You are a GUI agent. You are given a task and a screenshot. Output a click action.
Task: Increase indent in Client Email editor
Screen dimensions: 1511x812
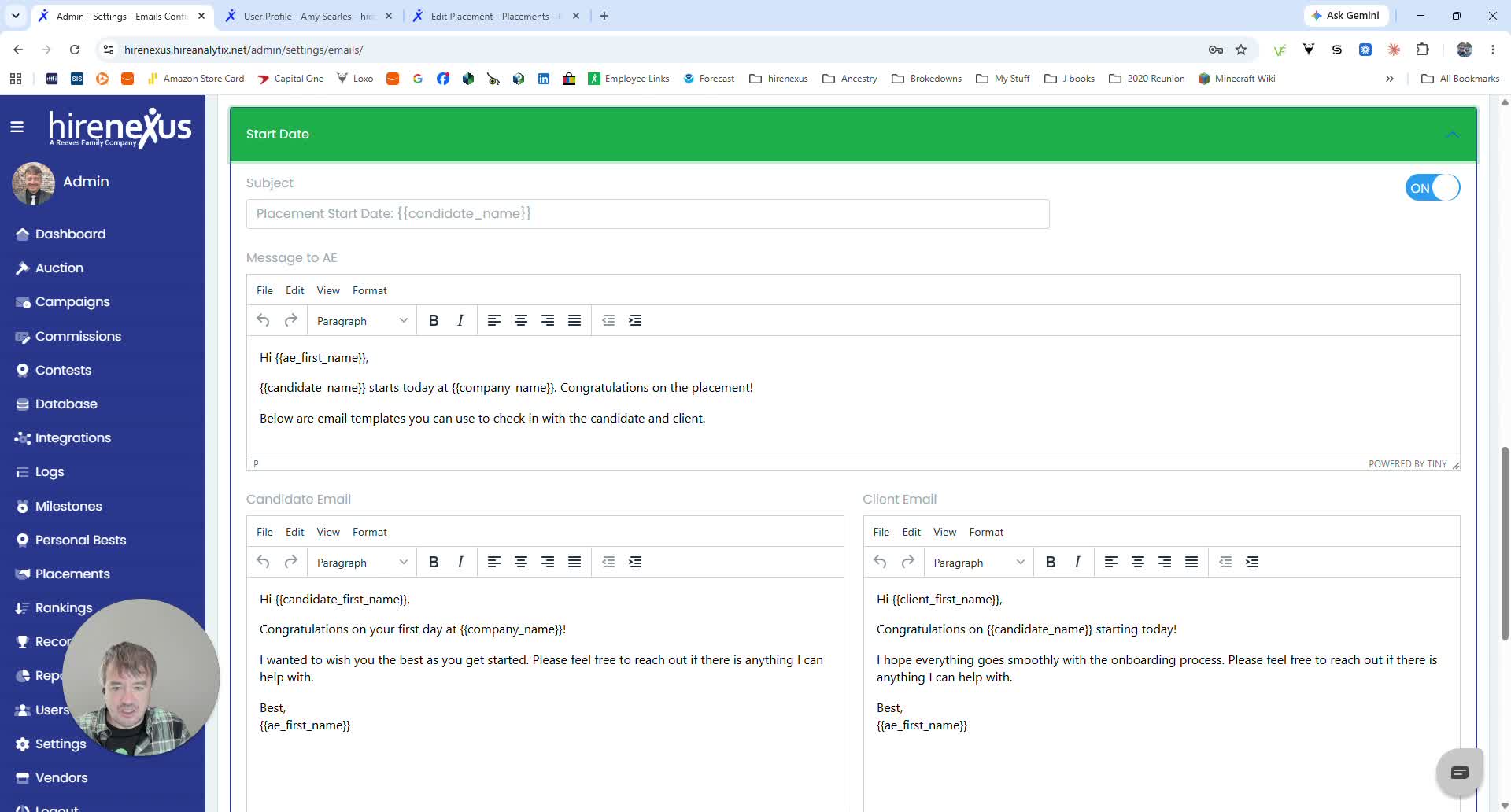(x=1252, y=562)
